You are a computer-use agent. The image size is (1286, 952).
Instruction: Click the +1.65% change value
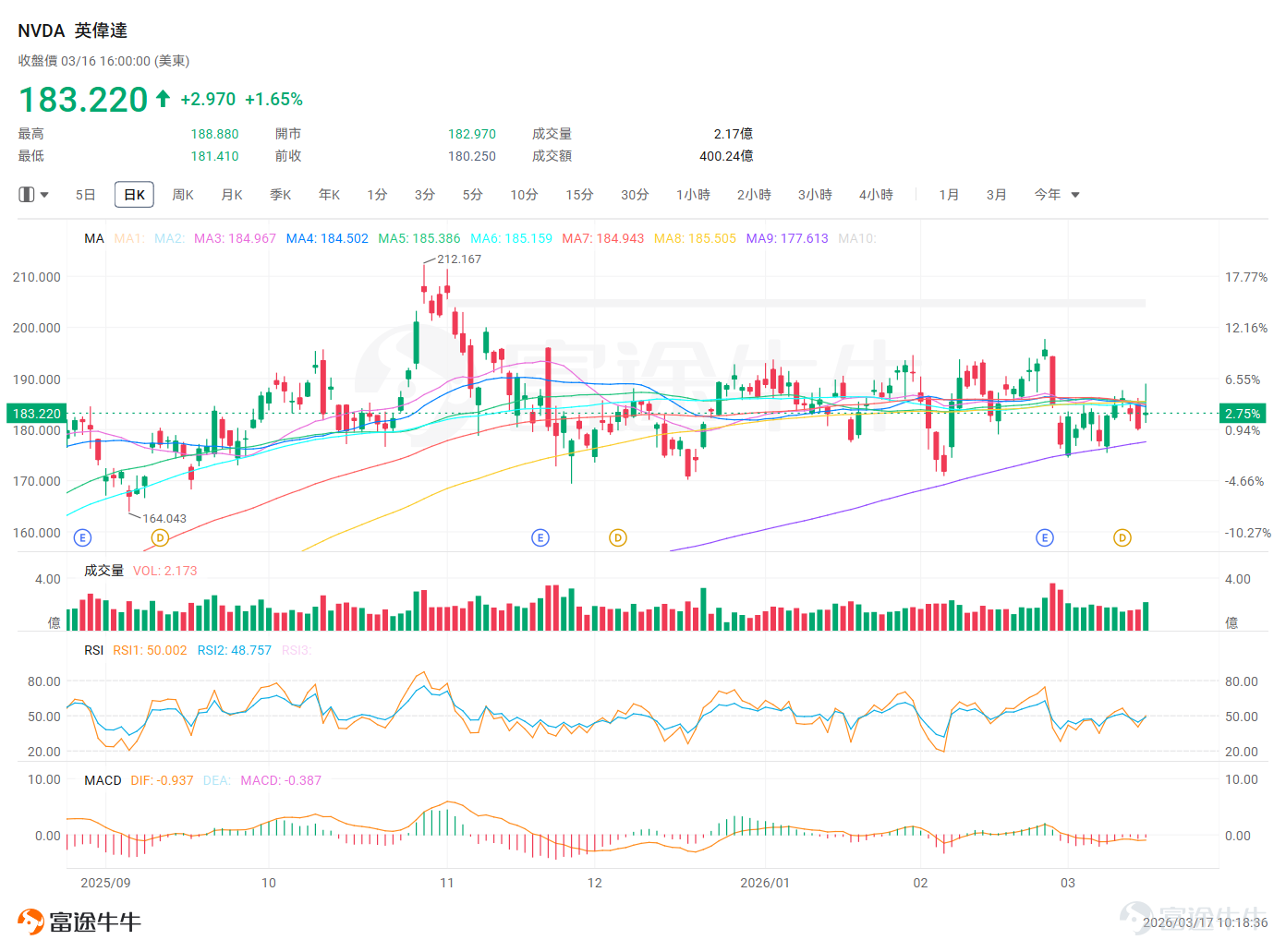273,99
